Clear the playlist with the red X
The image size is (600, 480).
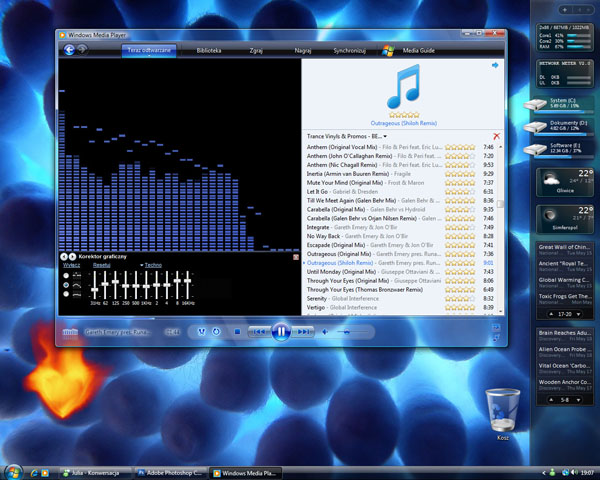tap(496, 136)
